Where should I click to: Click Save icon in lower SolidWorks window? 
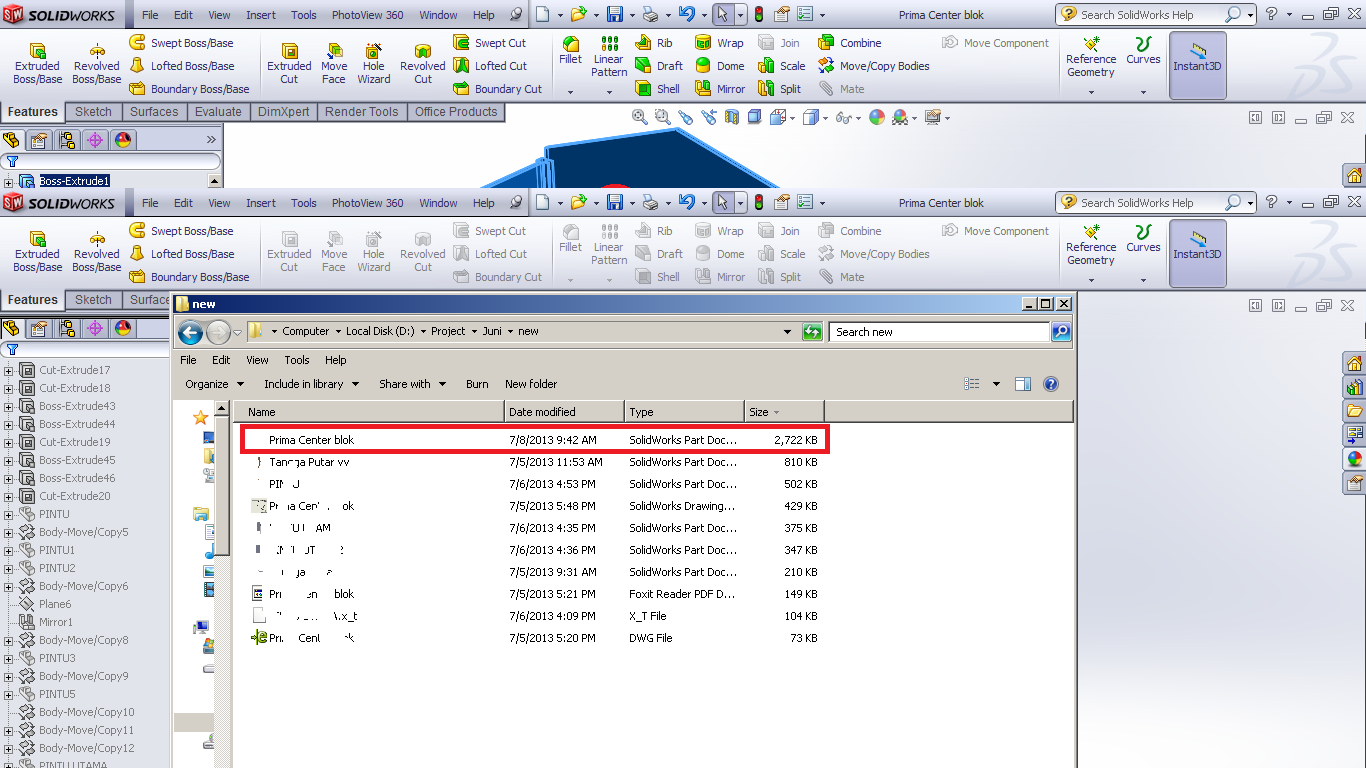click(x=615, y=202)
